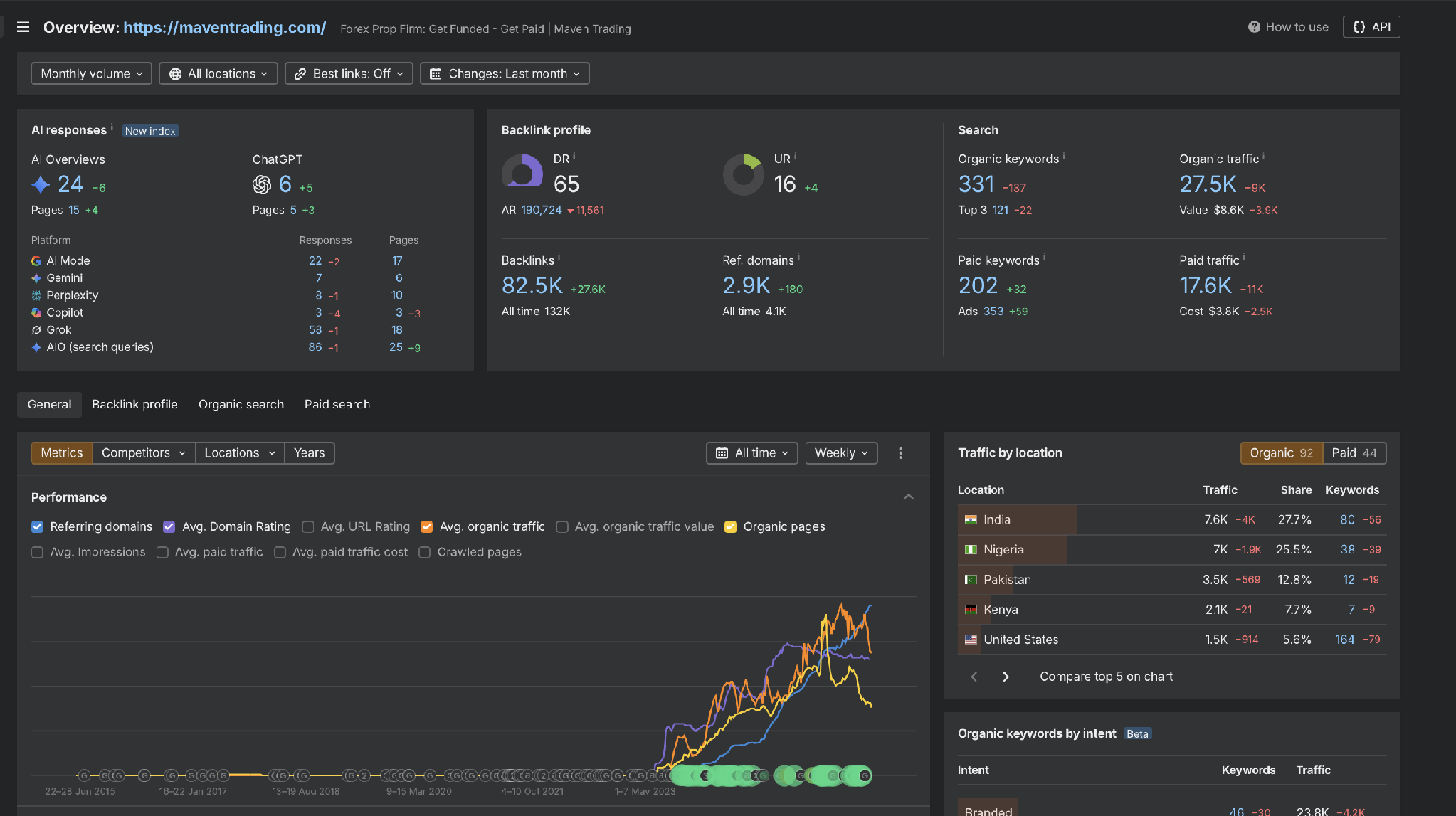Viewport: 1456px width, 816px height.
Task: Go to previous traffic locations page
Action: [974, 677]
